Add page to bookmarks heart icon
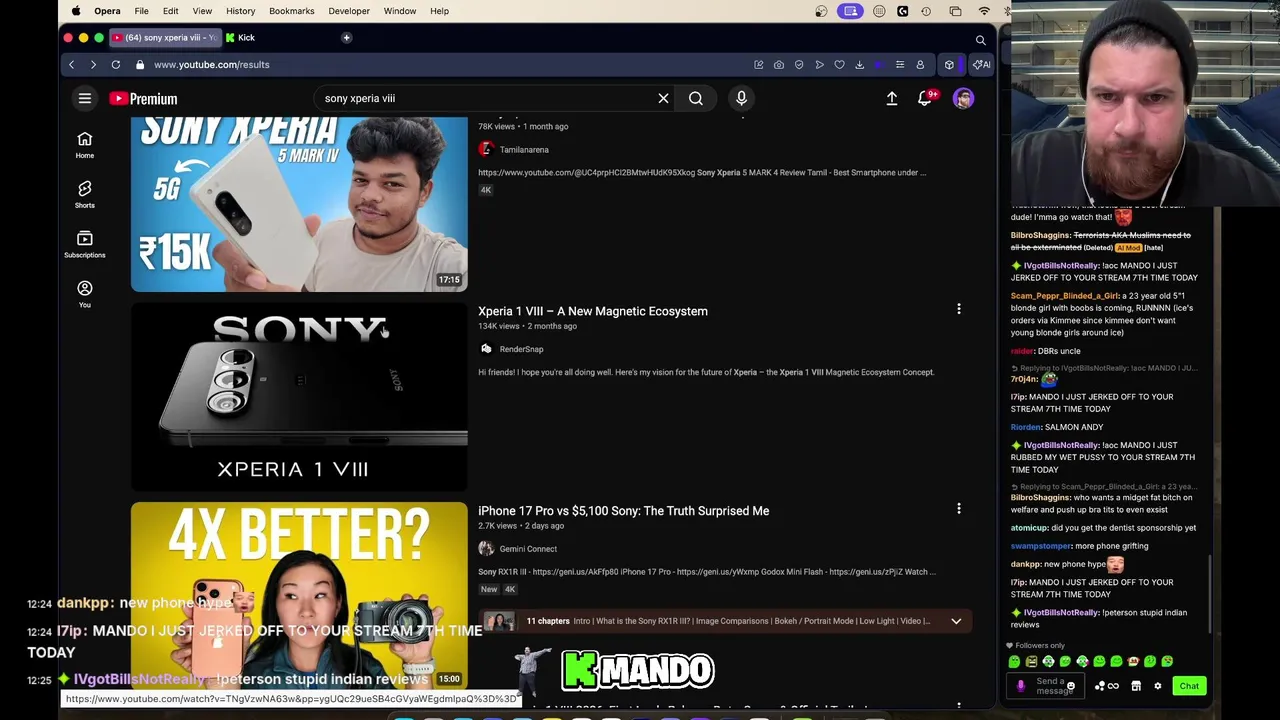This screenshot has width=1280, height=720. 839,65
